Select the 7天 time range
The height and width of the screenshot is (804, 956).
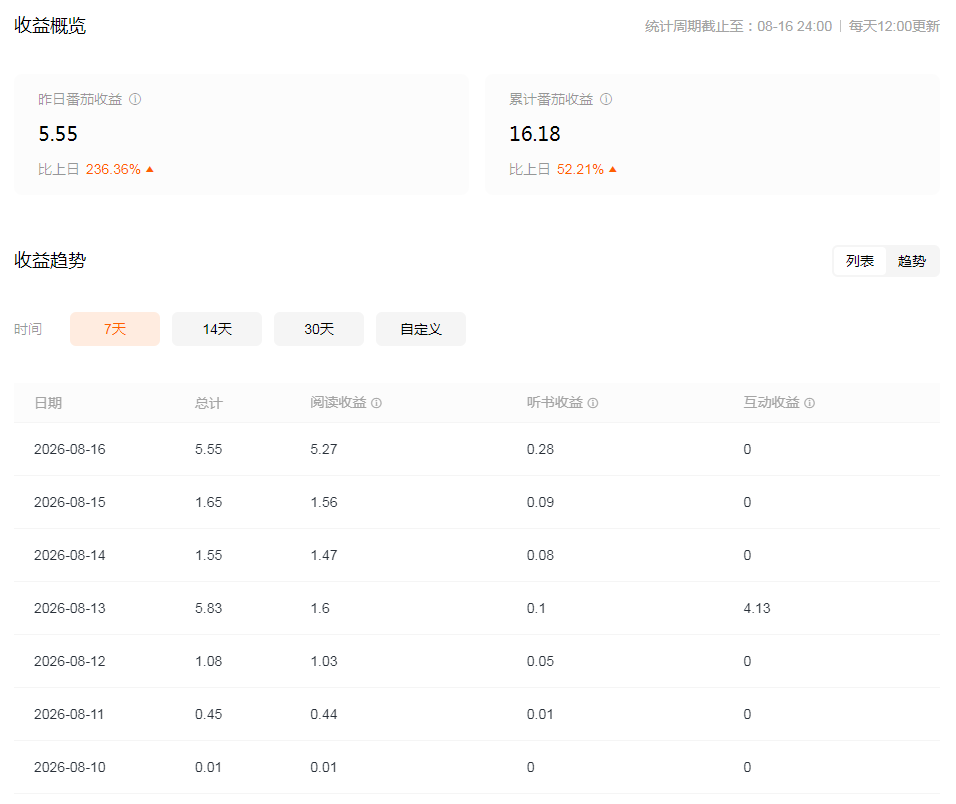[115, 329]
